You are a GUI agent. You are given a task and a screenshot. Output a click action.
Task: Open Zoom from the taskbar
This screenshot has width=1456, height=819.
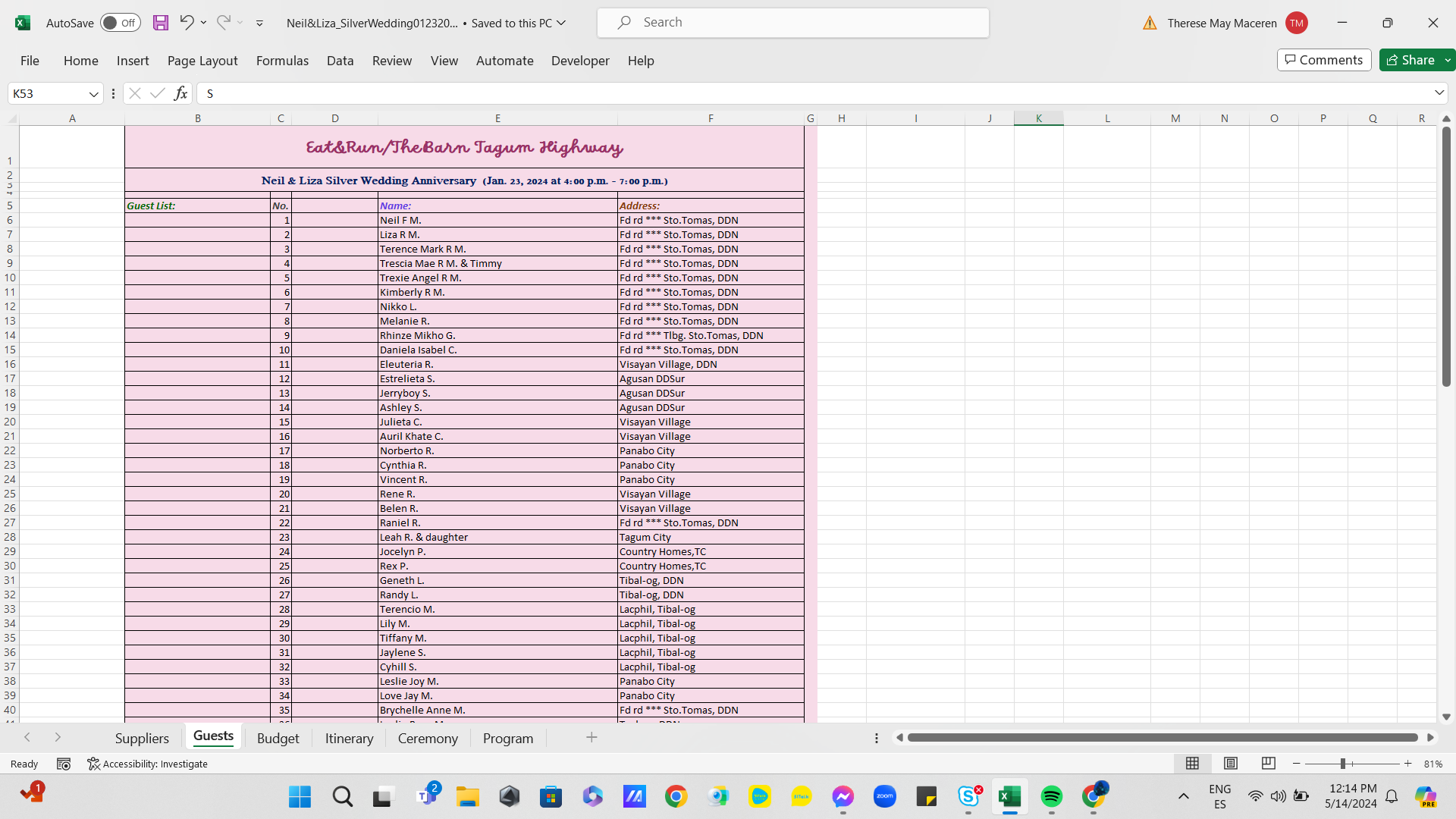[885, 796]
